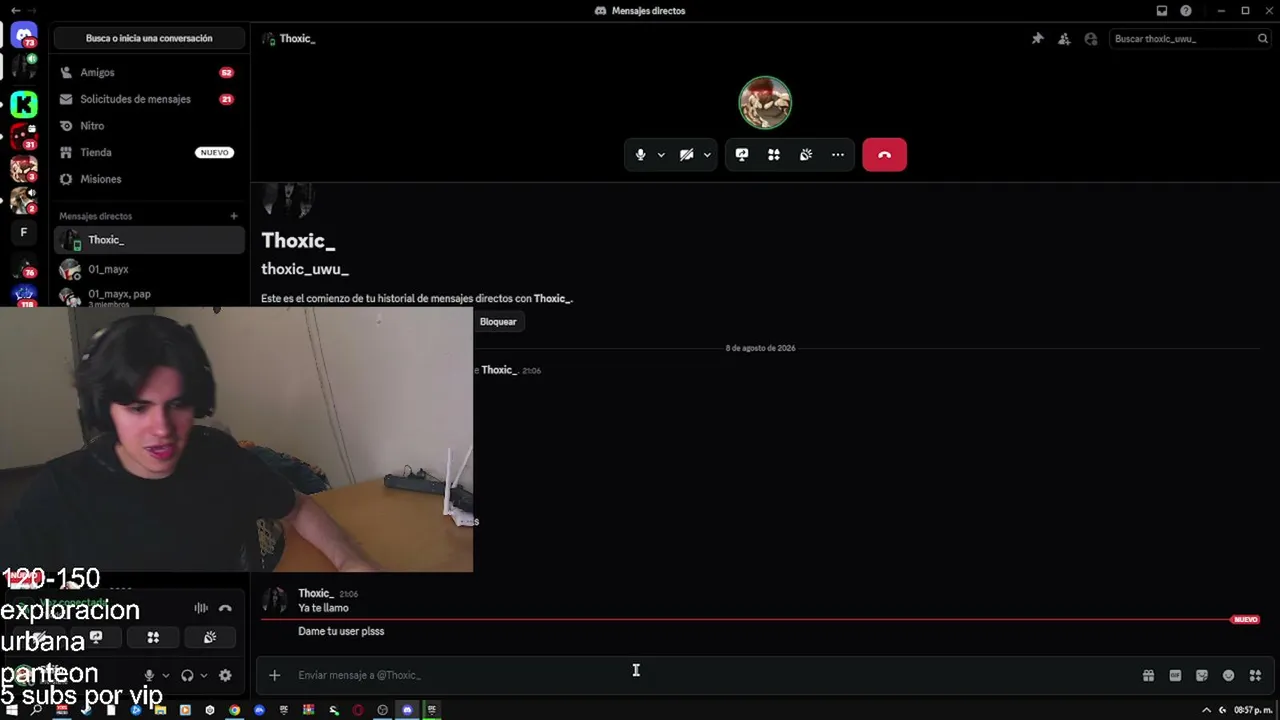Open microphone options arrow in call controls
The width and height of the screenshot is (1280, 720).
[661, 155]
